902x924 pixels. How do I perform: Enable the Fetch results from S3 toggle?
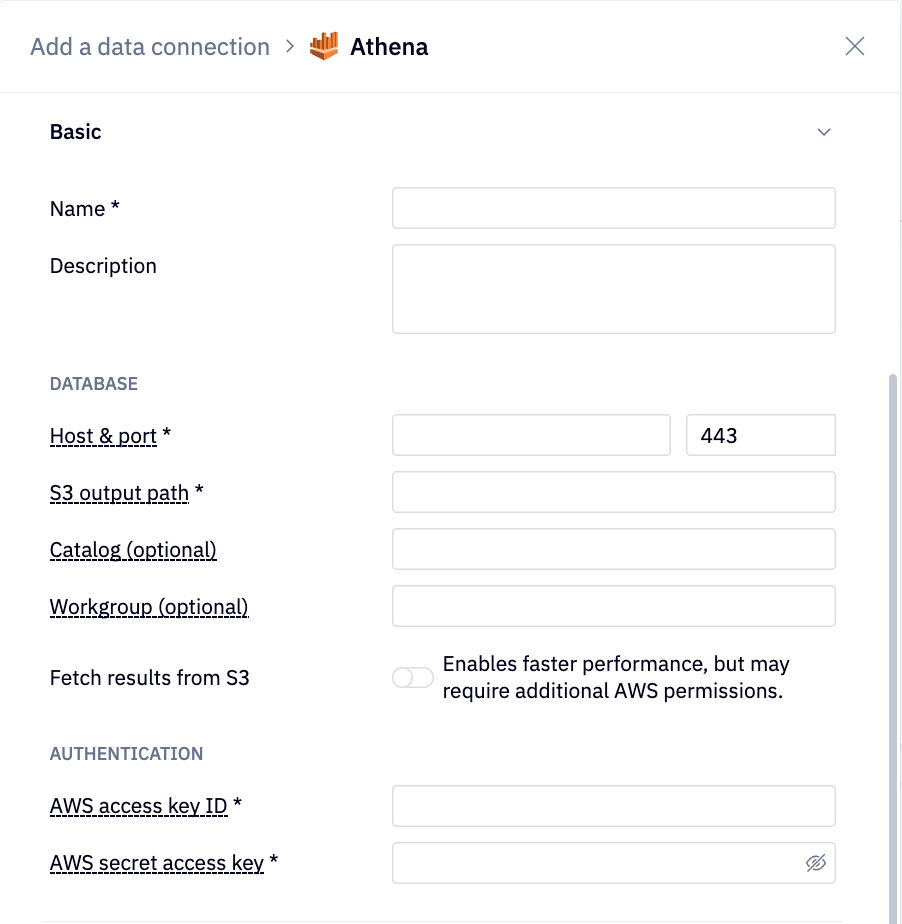[x=412, y=677]
